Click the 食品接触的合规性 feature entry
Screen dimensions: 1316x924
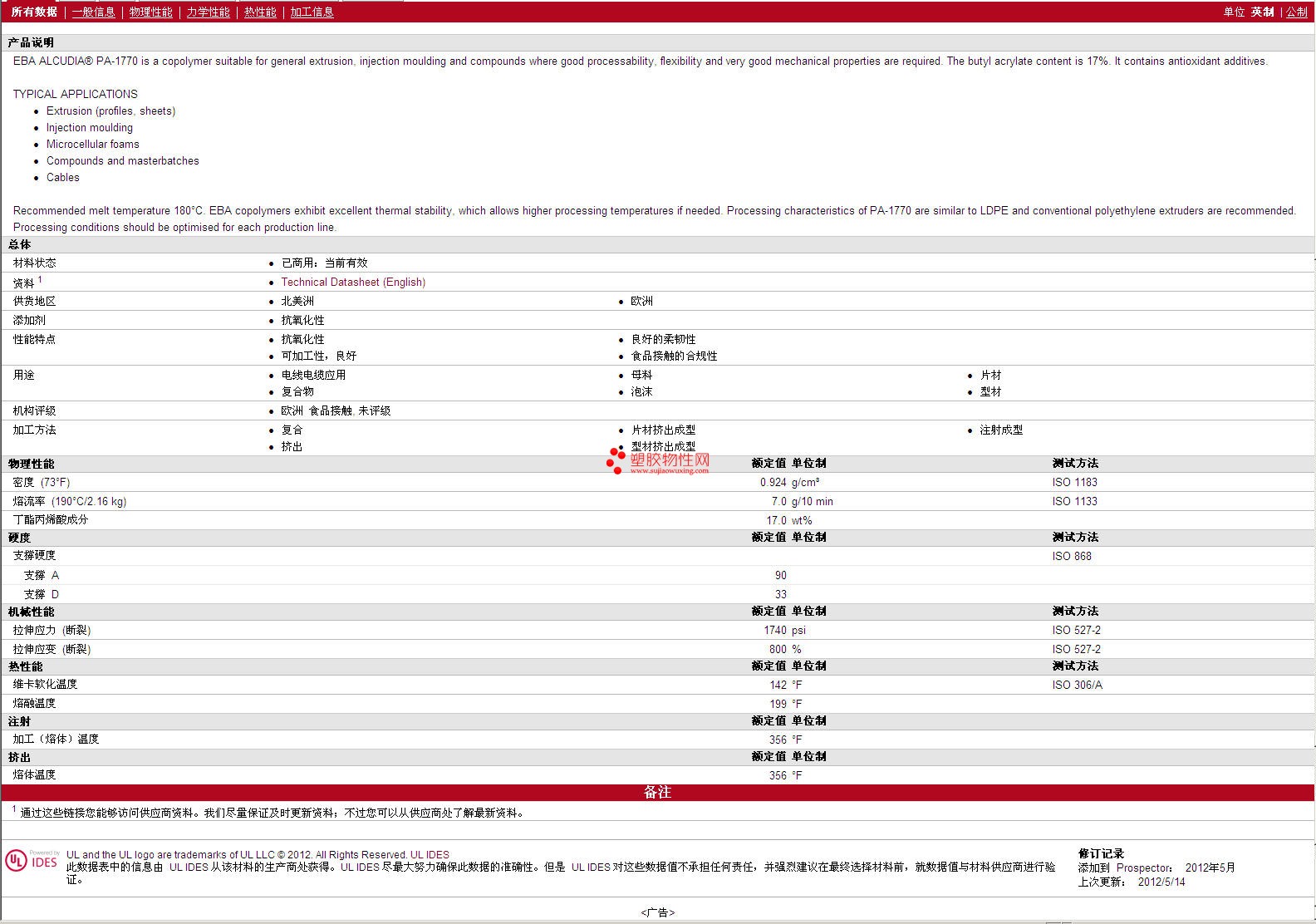click(674, 356)
